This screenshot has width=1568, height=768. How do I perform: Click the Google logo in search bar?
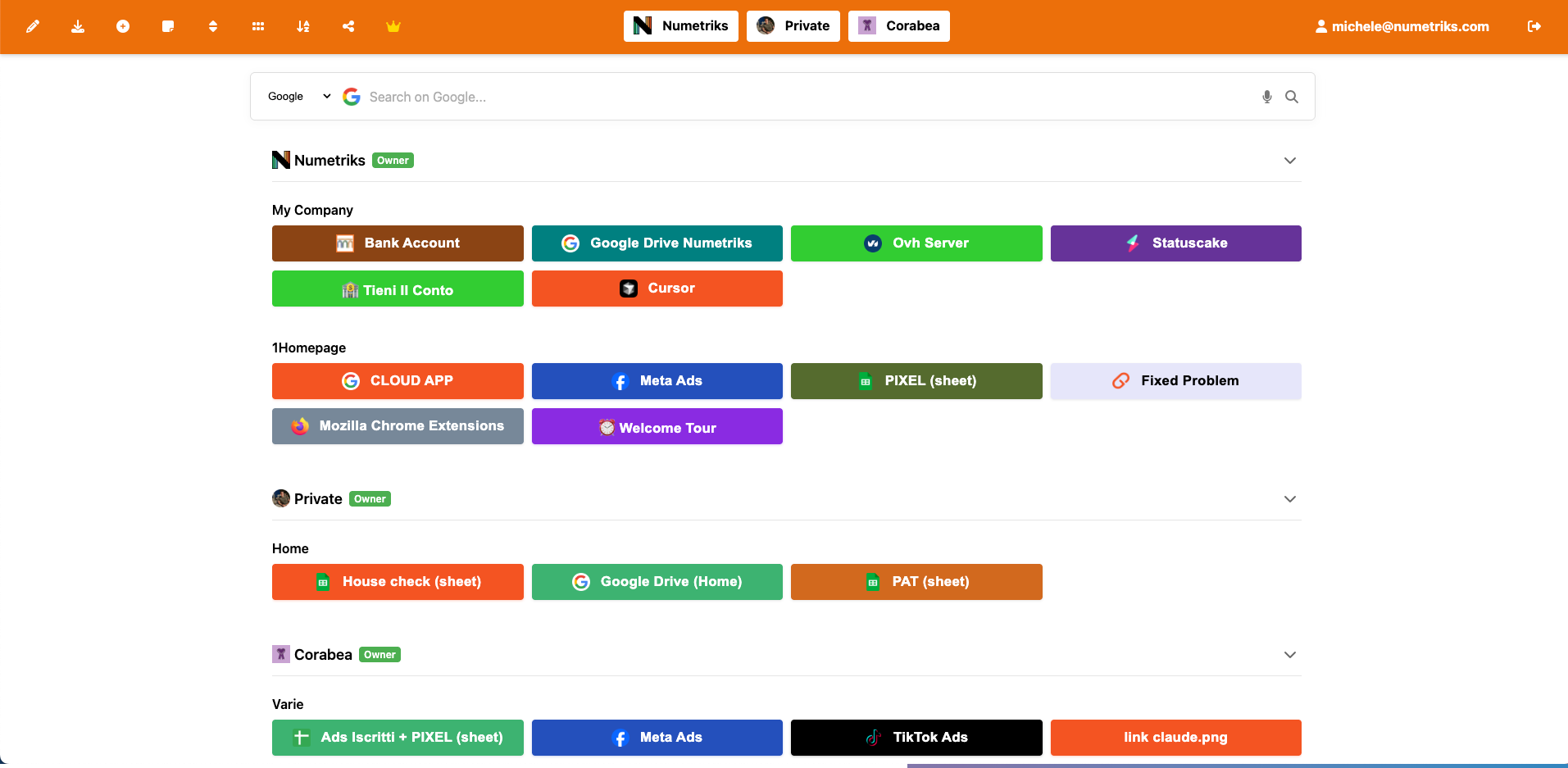tap(352, 97)
